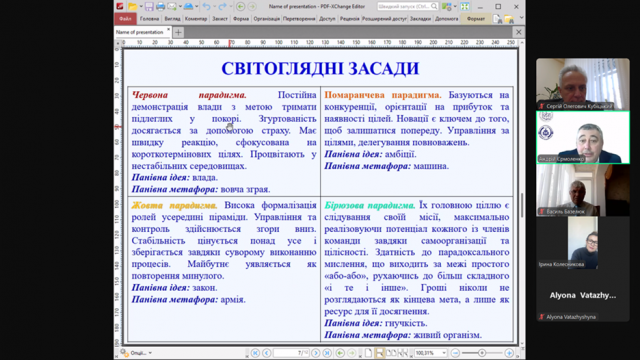Select Андрій Єрмоленко video thumbnail
The height and width of the screenshot is (360, 640).
[x=583, y=138]
